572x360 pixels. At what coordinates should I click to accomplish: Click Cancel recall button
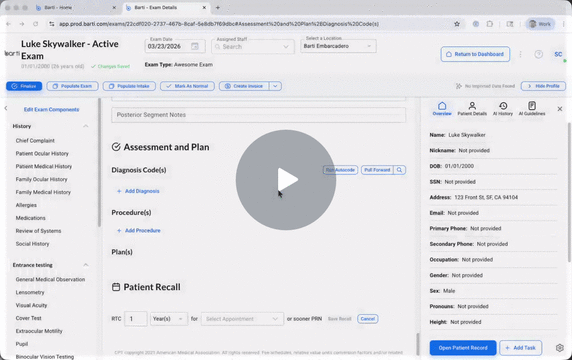point(368,319)
